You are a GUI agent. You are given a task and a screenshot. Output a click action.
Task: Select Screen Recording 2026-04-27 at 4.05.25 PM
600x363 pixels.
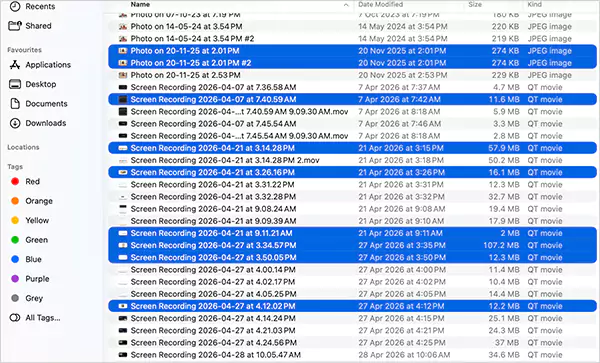coord(352,294)
